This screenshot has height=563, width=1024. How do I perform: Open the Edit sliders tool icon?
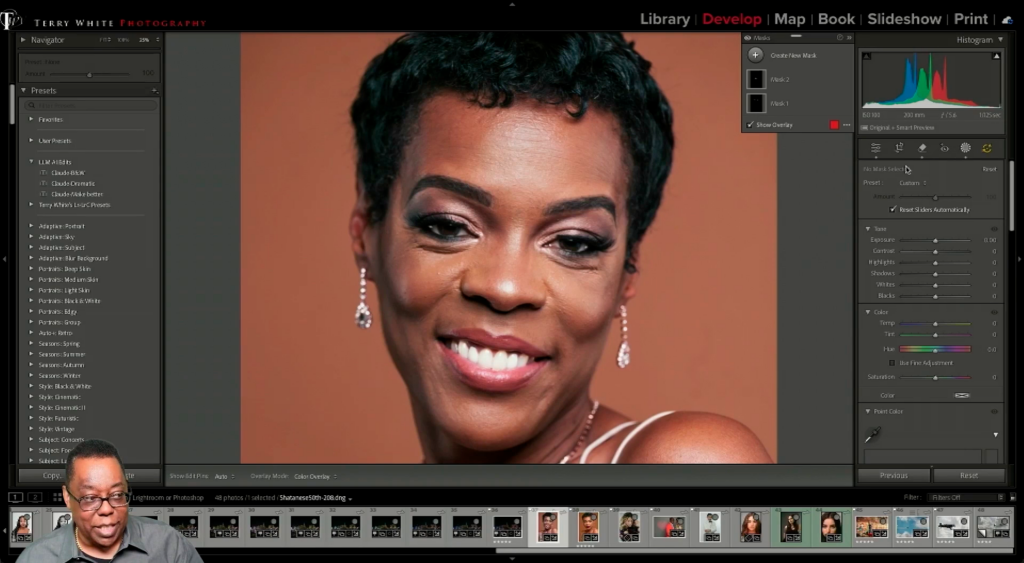(876, 148)
